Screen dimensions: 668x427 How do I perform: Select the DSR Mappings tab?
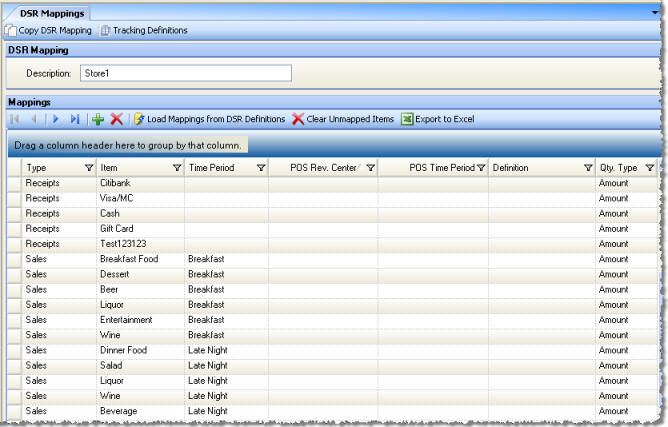click(46, 12)
